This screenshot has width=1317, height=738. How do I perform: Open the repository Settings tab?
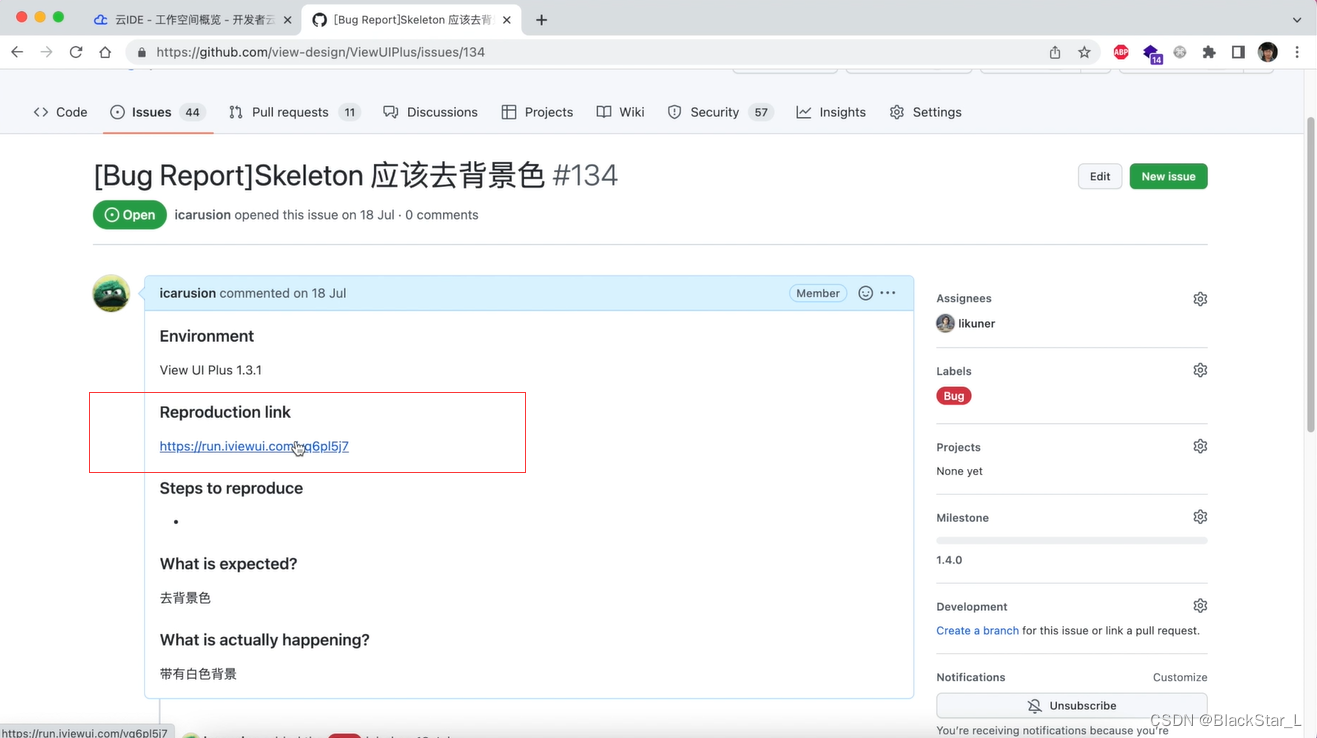tap(926, 112)
